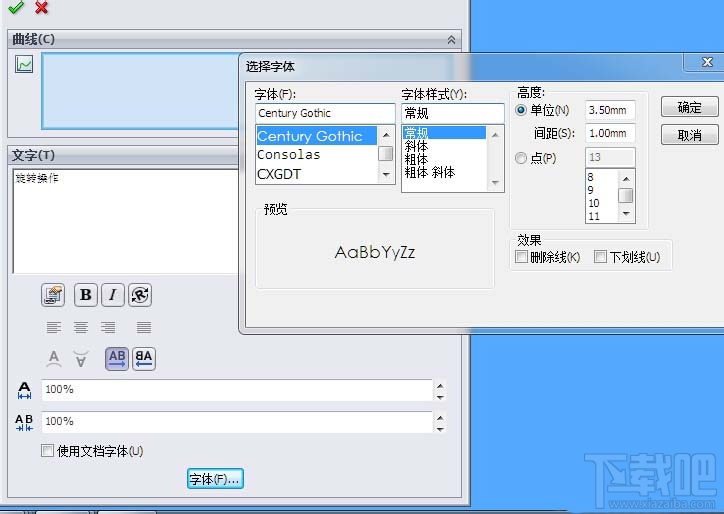Open the 字体(F)... button
The image size is (724, 514).
pos(215,479)
